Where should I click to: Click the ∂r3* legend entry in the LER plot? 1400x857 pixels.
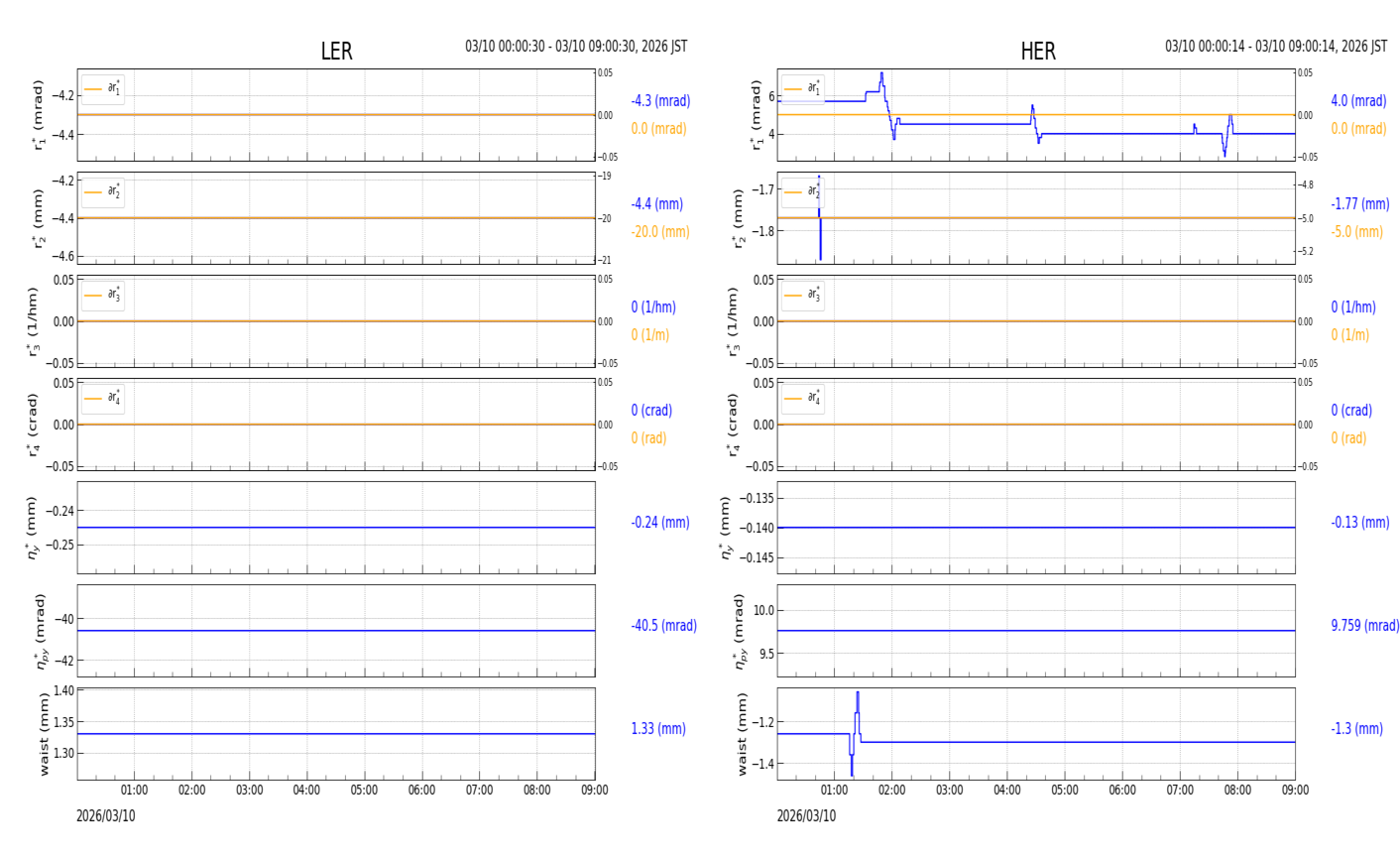[103, 296]
